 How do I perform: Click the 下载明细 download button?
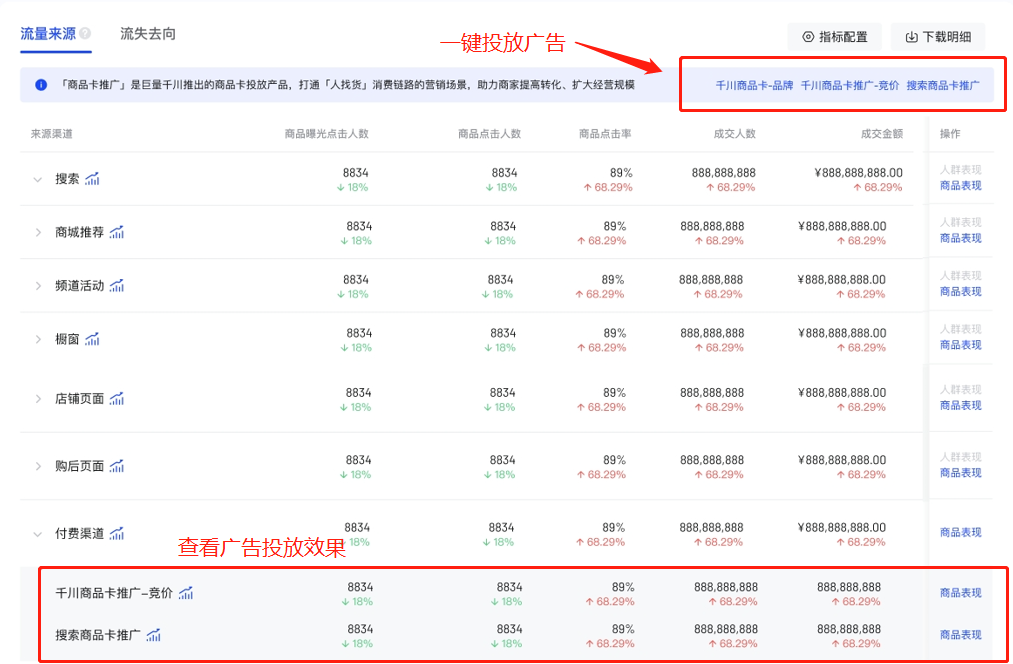click(x=938, y=37)
